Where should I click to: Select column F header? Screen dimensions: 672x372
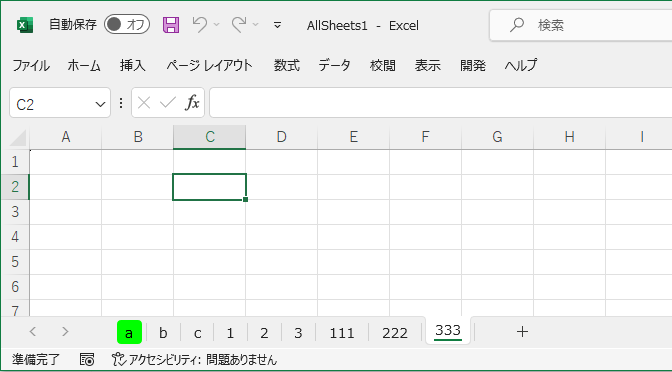(426, 137)
